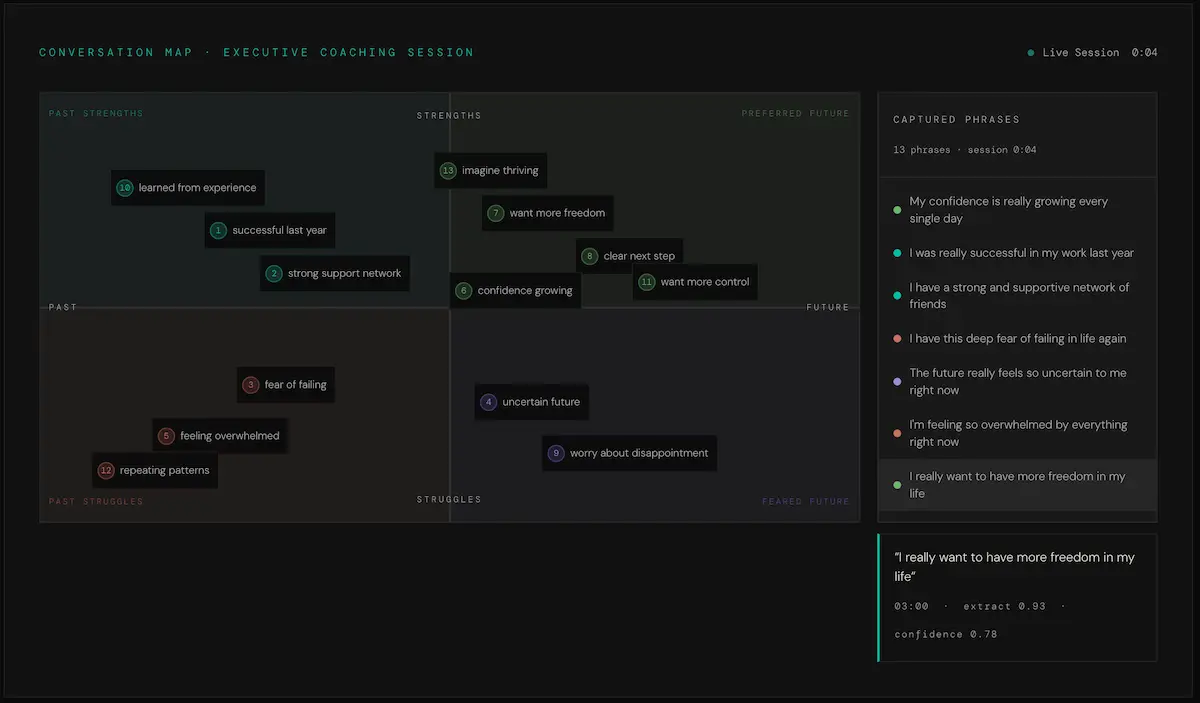Image resolution: width=1200 pixels, height=703 pixels.
Task: Click number badge 11 on map
Action: (x=647, y=282)
